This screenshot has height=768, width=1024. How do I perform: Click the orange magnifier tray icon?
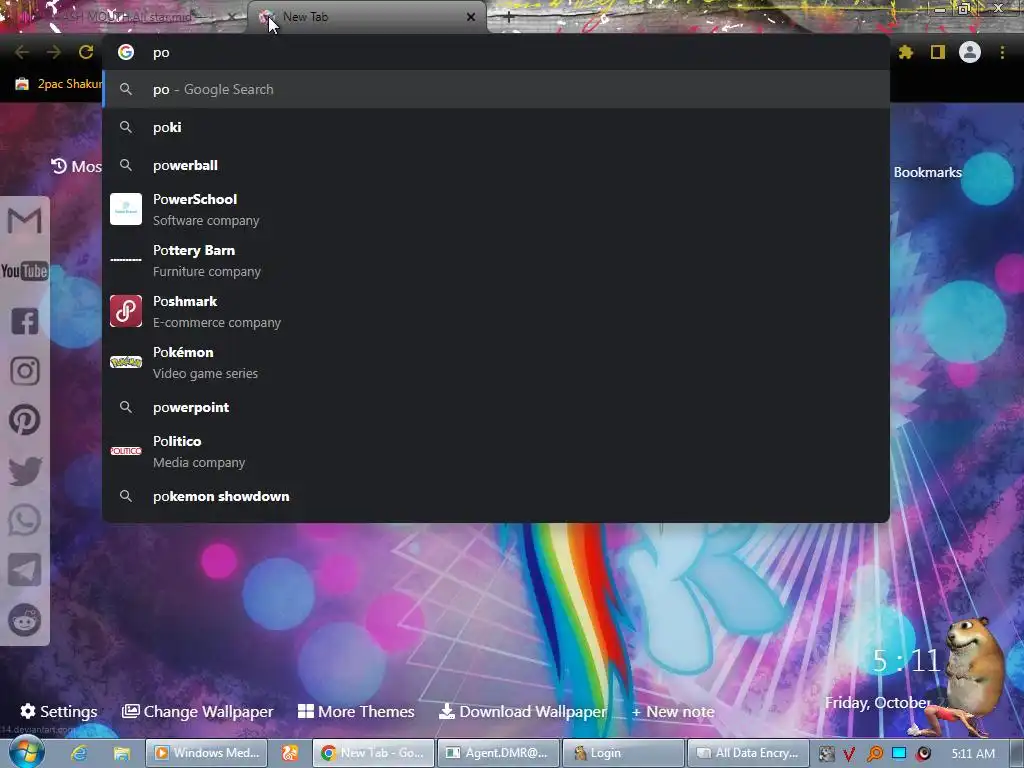point(874,754)
